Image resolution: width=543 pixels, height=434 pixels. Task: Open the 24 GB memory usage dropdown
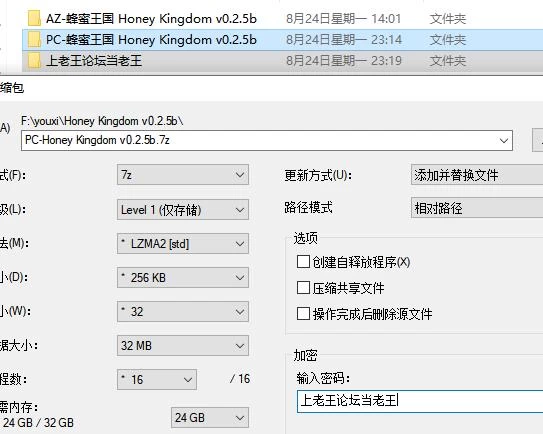tap(210, 418)
